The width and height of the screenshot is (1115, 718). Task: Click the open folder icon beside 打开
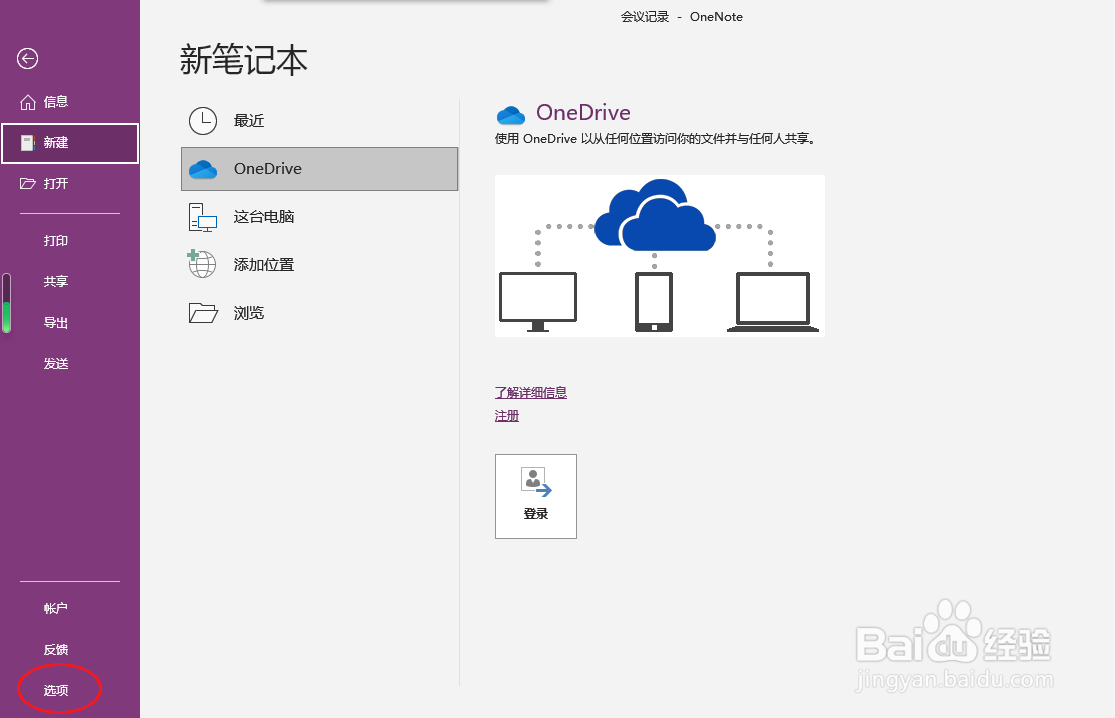click(x=28, y=183)
